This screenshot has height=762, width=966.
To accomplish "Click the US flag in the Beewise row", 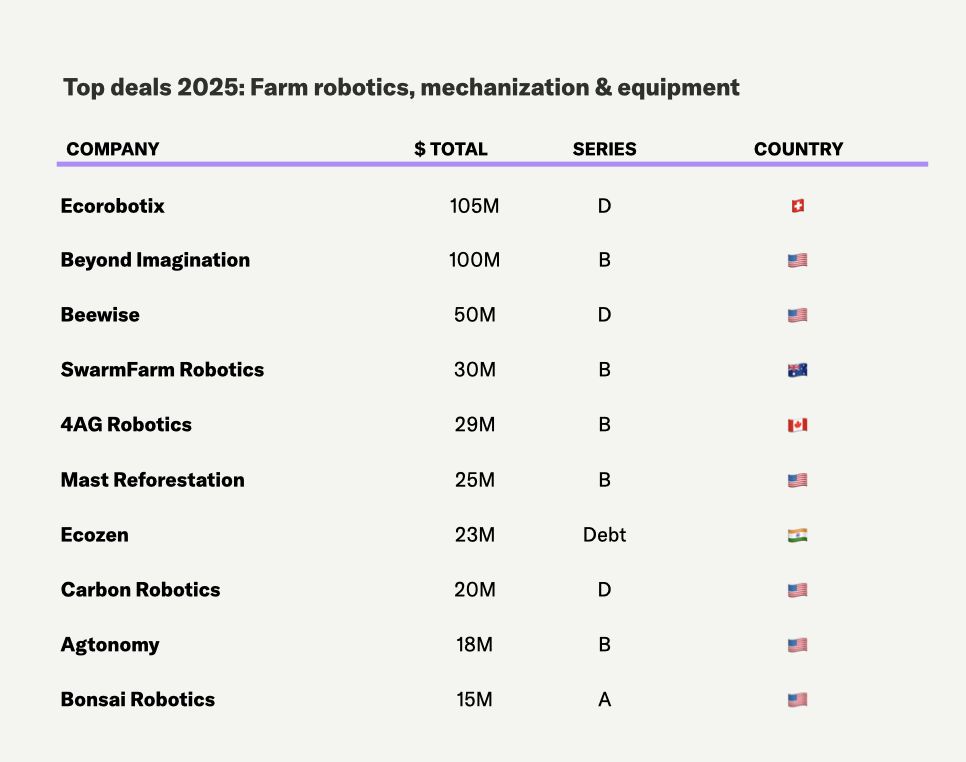I will tap(797, 316).
